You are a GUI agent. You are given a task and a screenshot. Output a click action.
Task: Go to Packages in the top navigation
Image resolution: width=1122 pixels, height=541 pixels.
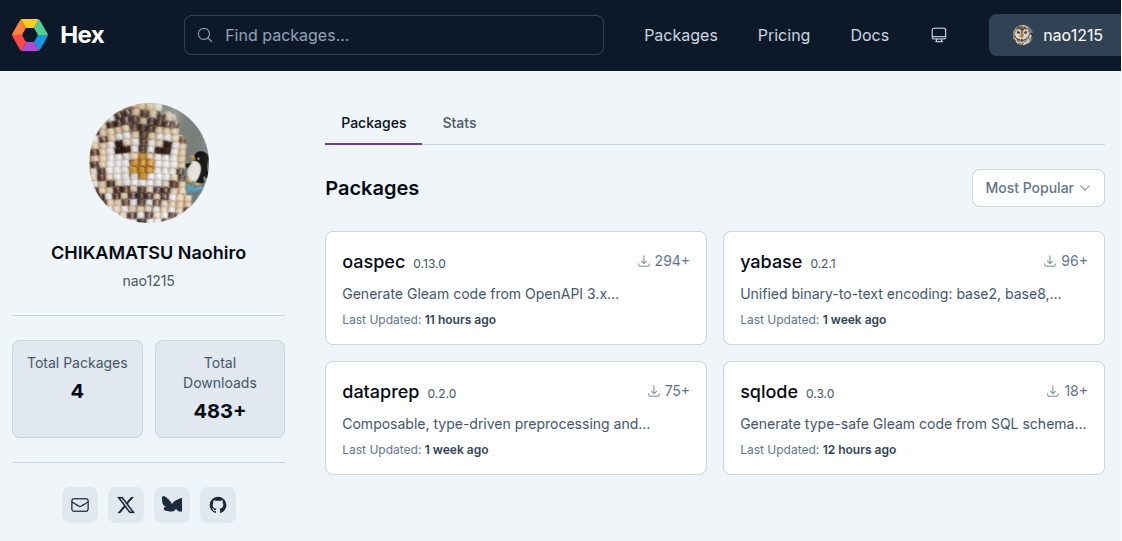click(680, 35)
